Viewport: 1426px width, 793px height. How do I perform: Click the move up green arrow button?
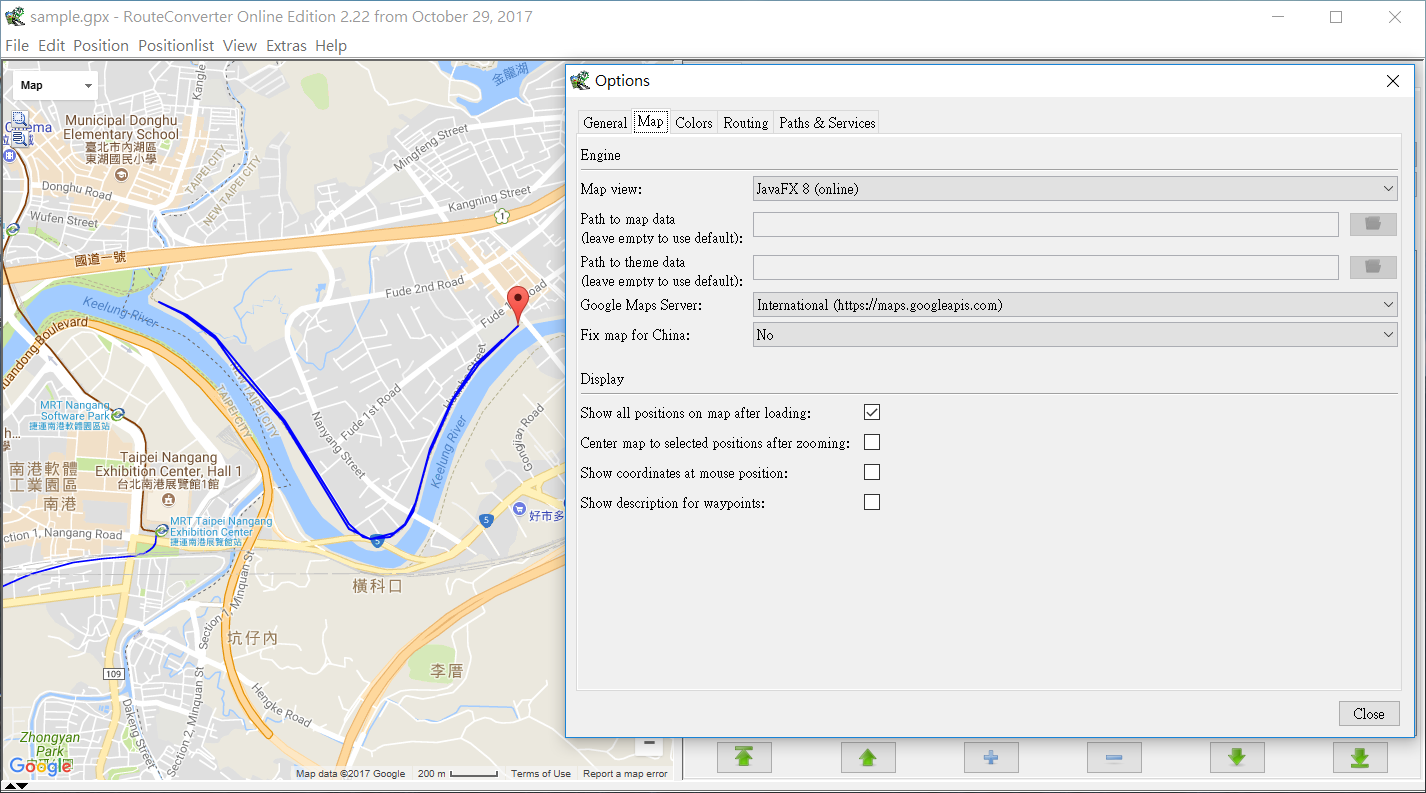tap(867, 757)
